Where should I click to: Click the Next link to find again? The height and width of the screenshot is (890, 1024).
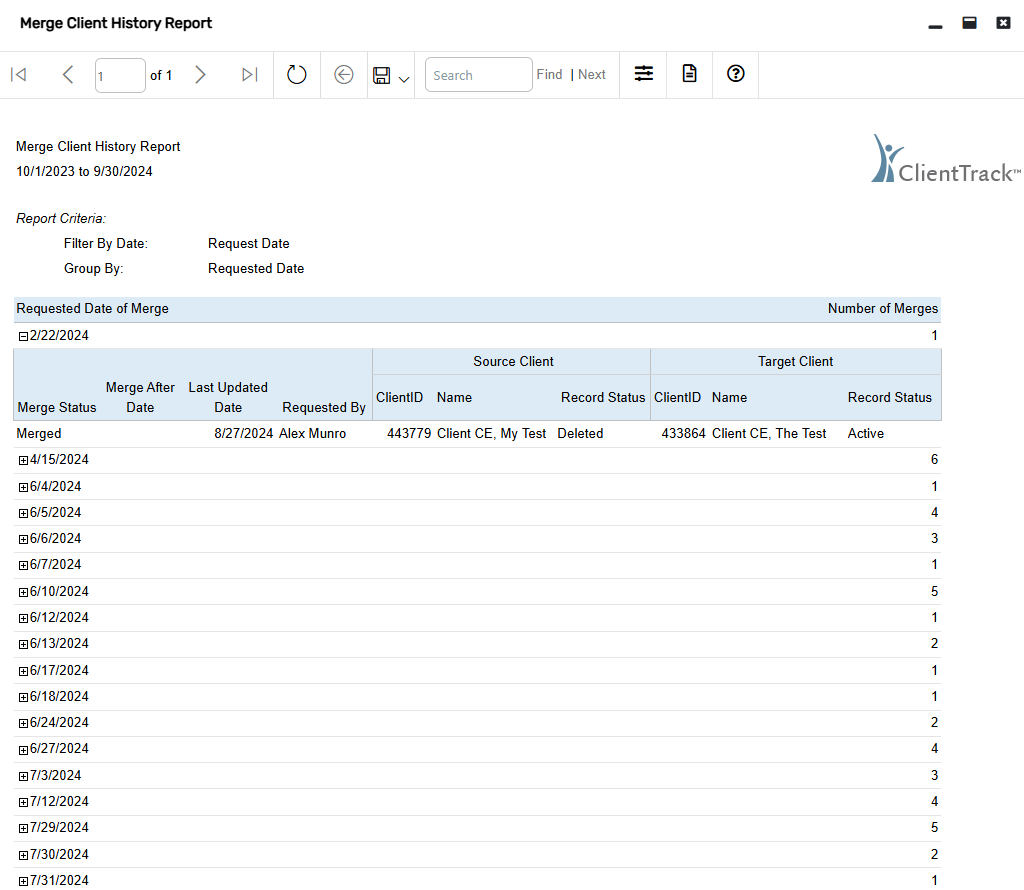tap(591, 73)
